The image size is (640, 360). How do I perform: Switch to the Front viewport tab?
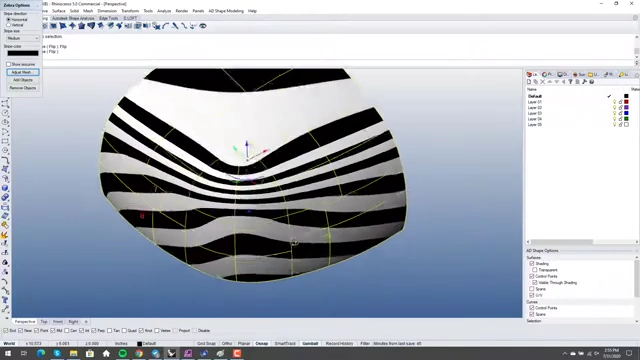pyautogui.click(x=58, y=322)
